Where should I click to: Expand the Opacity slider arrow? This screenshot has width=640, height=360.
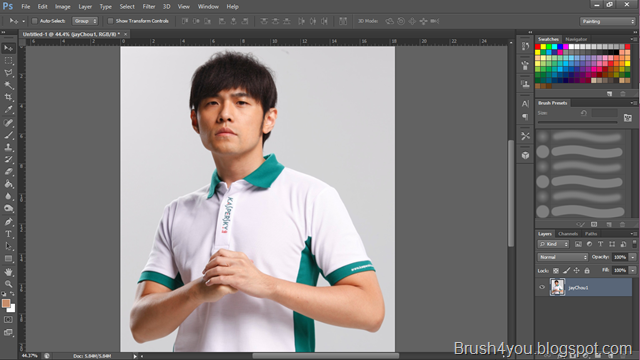point(633,257)
